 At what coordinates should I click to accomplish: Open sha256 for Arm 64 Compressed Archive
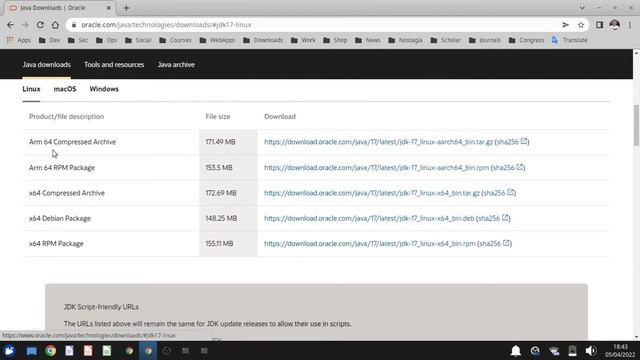(x=512, y=142)
